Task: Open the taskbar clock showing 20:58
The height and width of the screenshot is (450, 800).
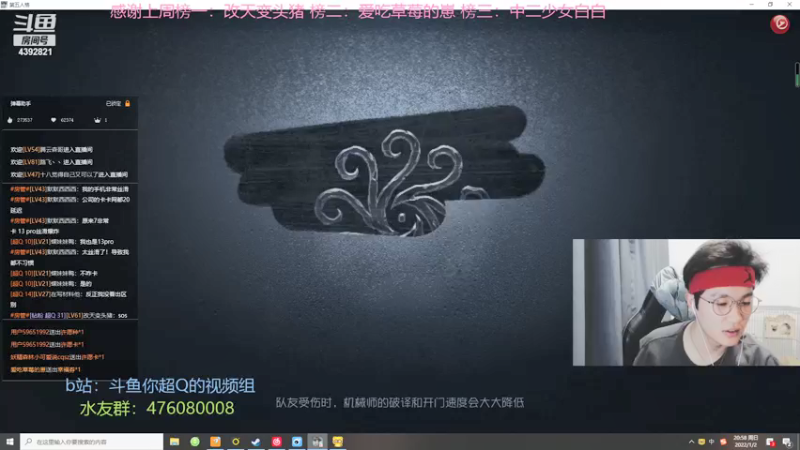Action: [746, 442]
